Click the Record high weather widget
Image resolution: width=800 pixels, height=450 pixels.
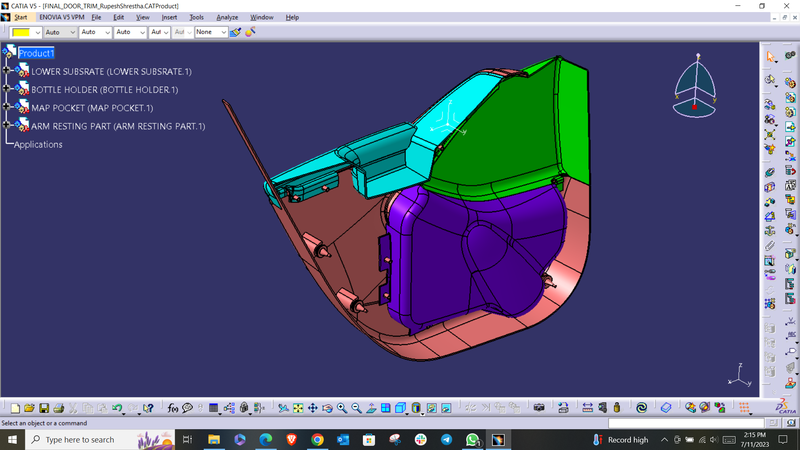click(x=620, y=440)
